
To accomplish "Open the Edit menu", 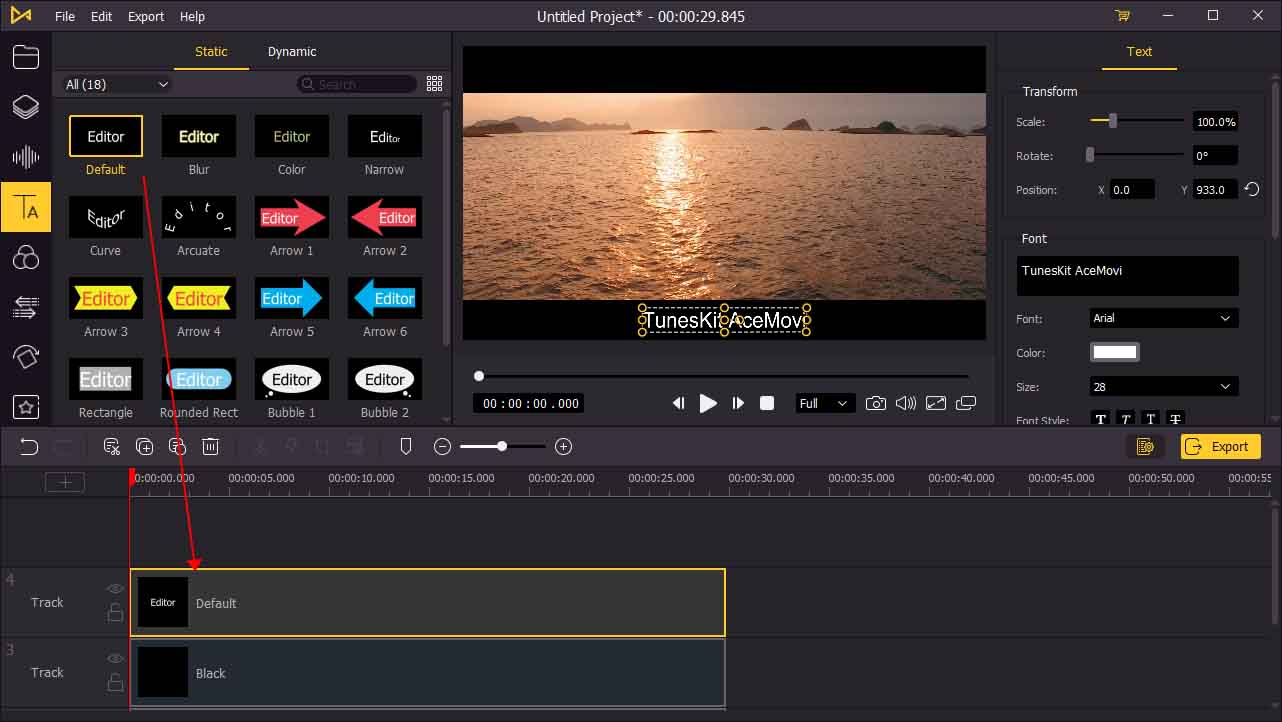I will [x=101, y=16].
